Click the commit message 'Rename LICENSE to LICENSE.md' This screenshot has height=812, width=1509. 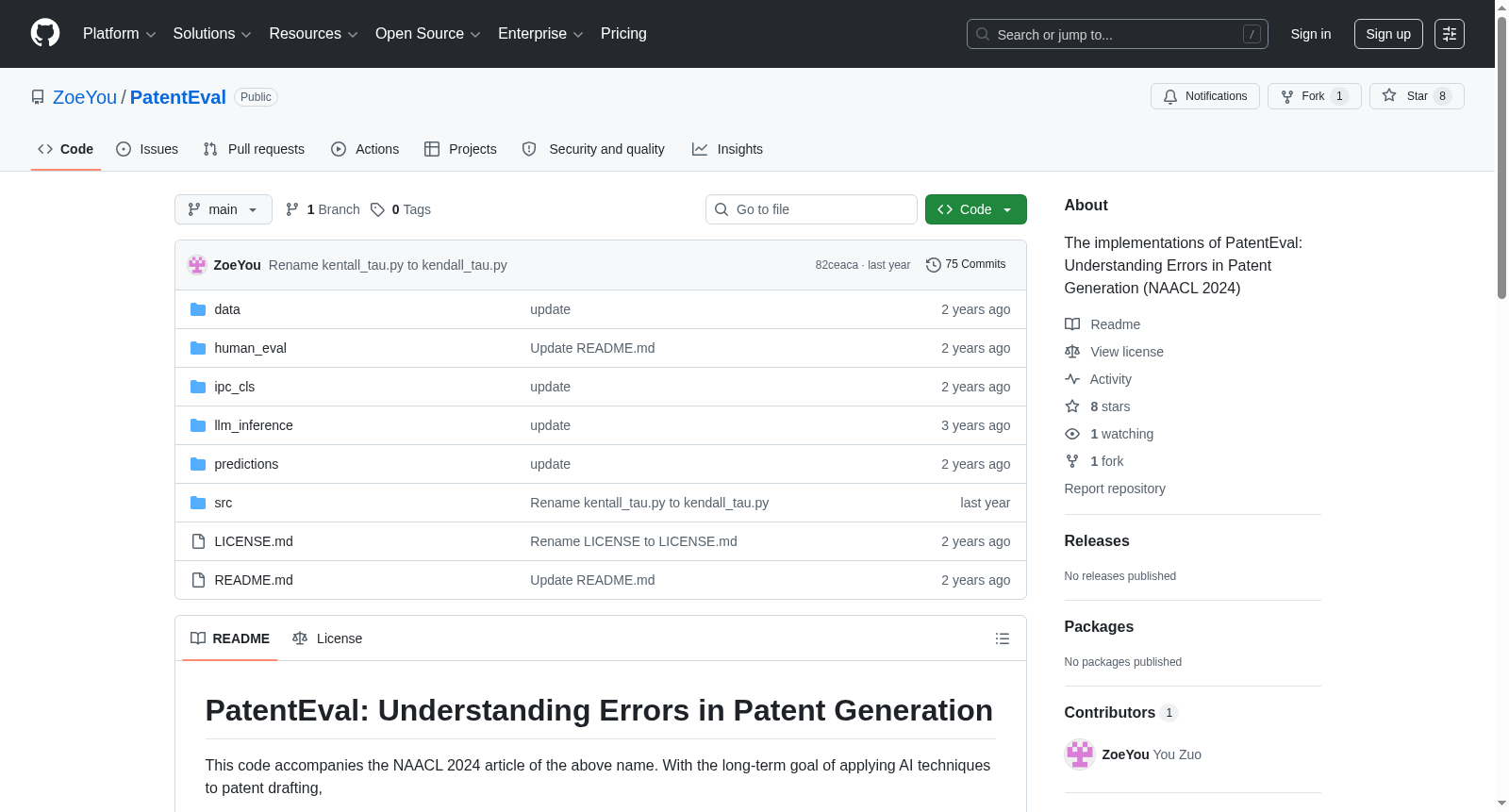[x=634, y=541]
